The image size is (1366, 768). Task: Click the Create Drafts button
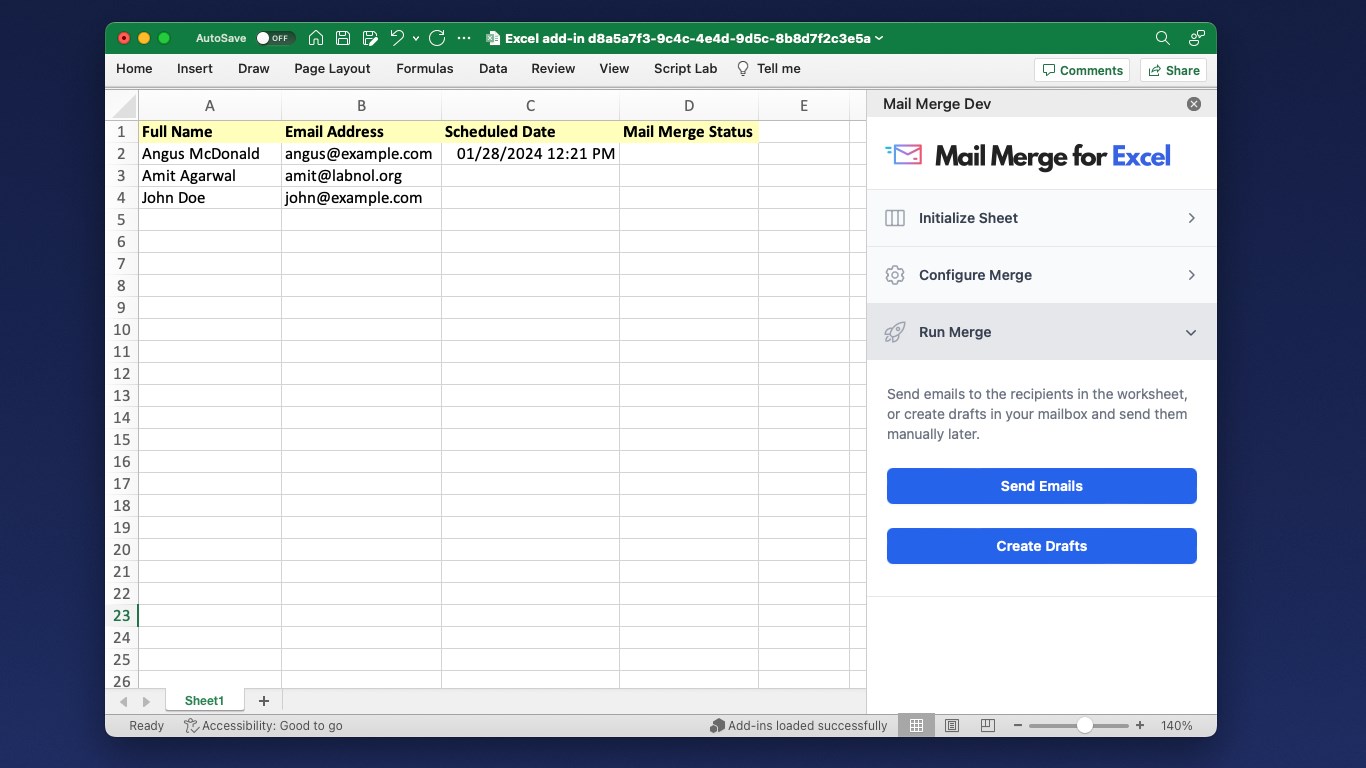[x=1042, y=546]
